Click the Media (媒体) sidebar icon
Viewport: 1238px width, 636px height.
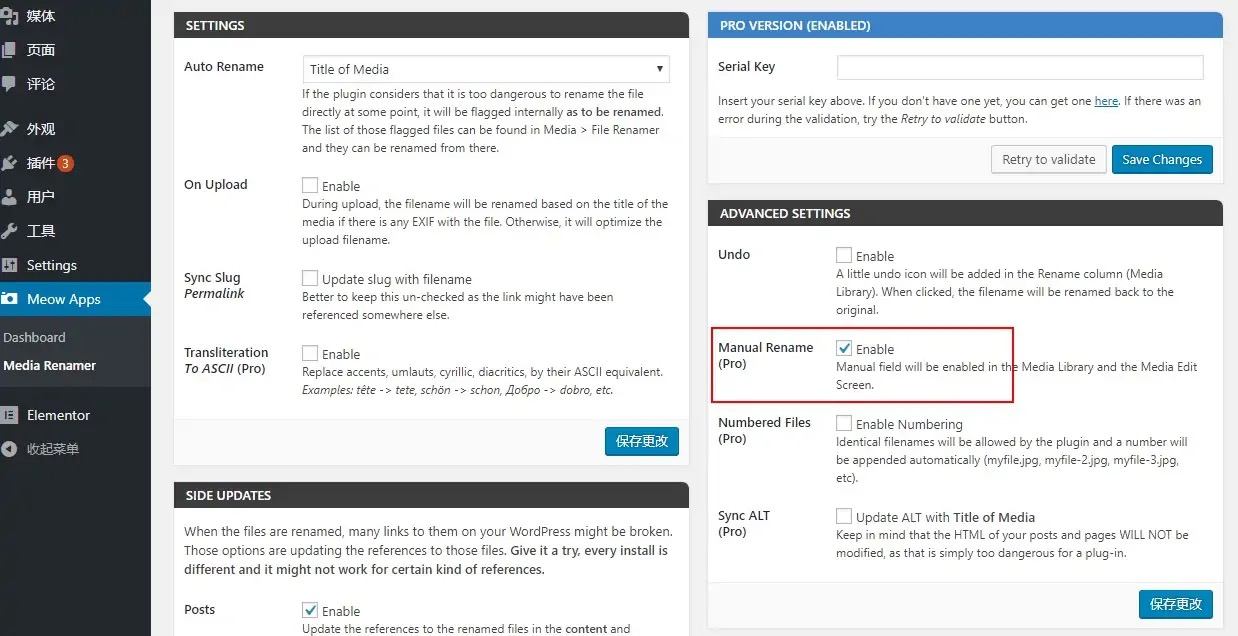click(x=9, y=16)
